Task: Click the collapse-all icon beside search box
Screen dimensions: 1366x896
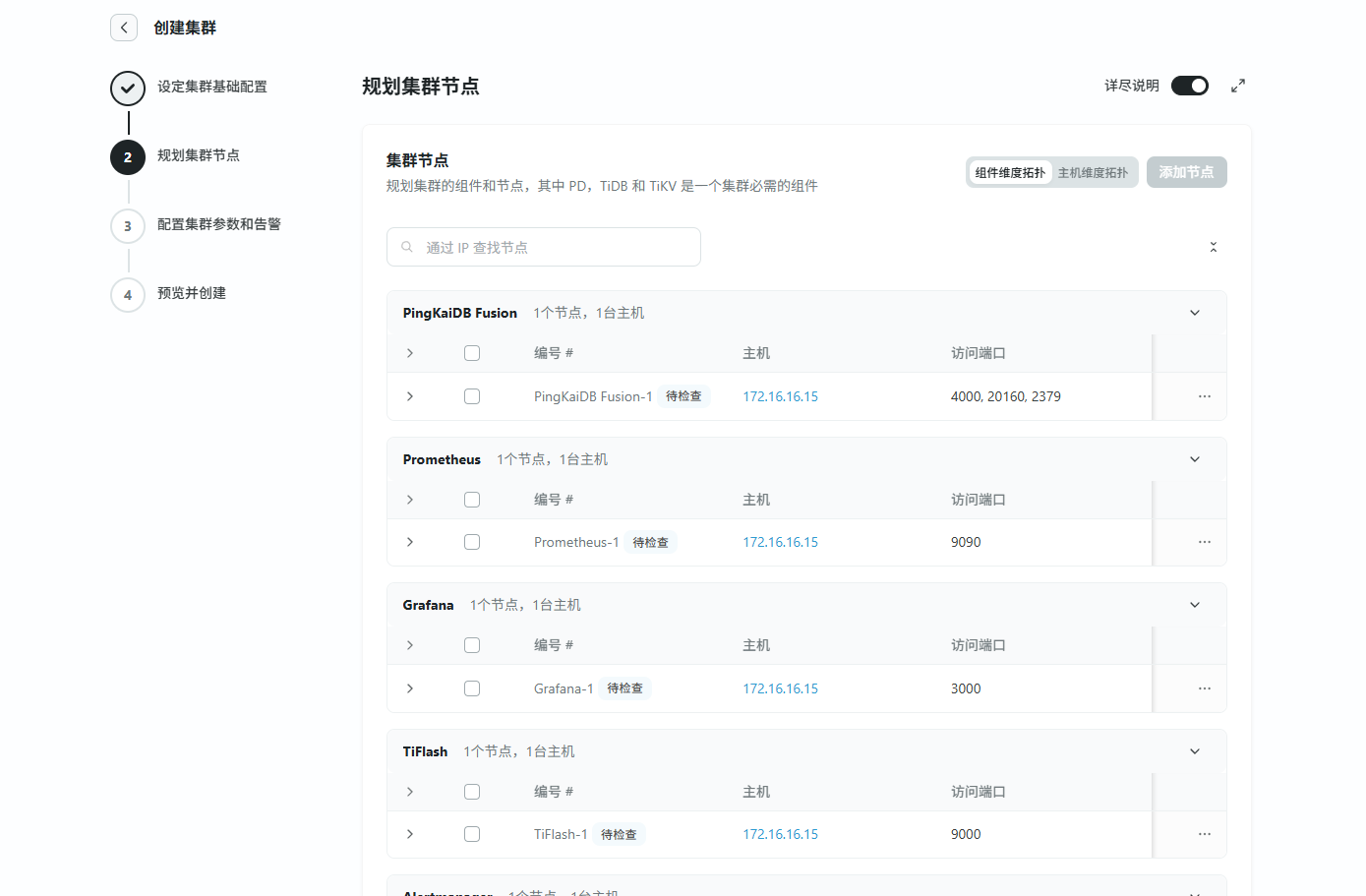Action: (1213, 247)
